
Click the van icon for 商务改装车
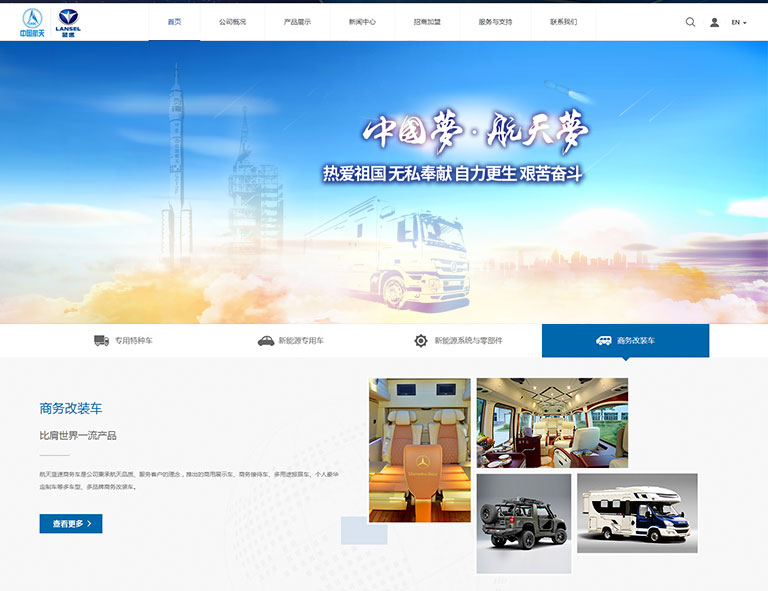(x=603, y=341)
